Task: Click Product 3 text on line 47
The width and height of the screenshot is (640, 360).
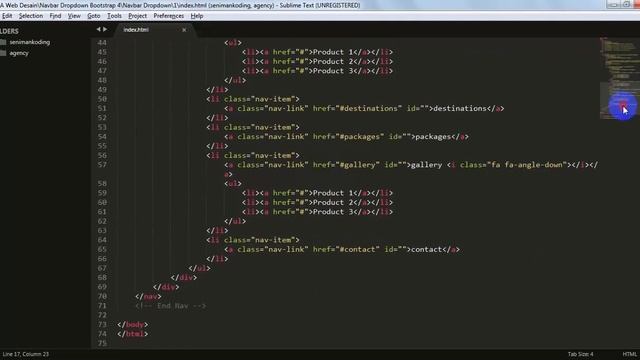Action: click(333, 71)
